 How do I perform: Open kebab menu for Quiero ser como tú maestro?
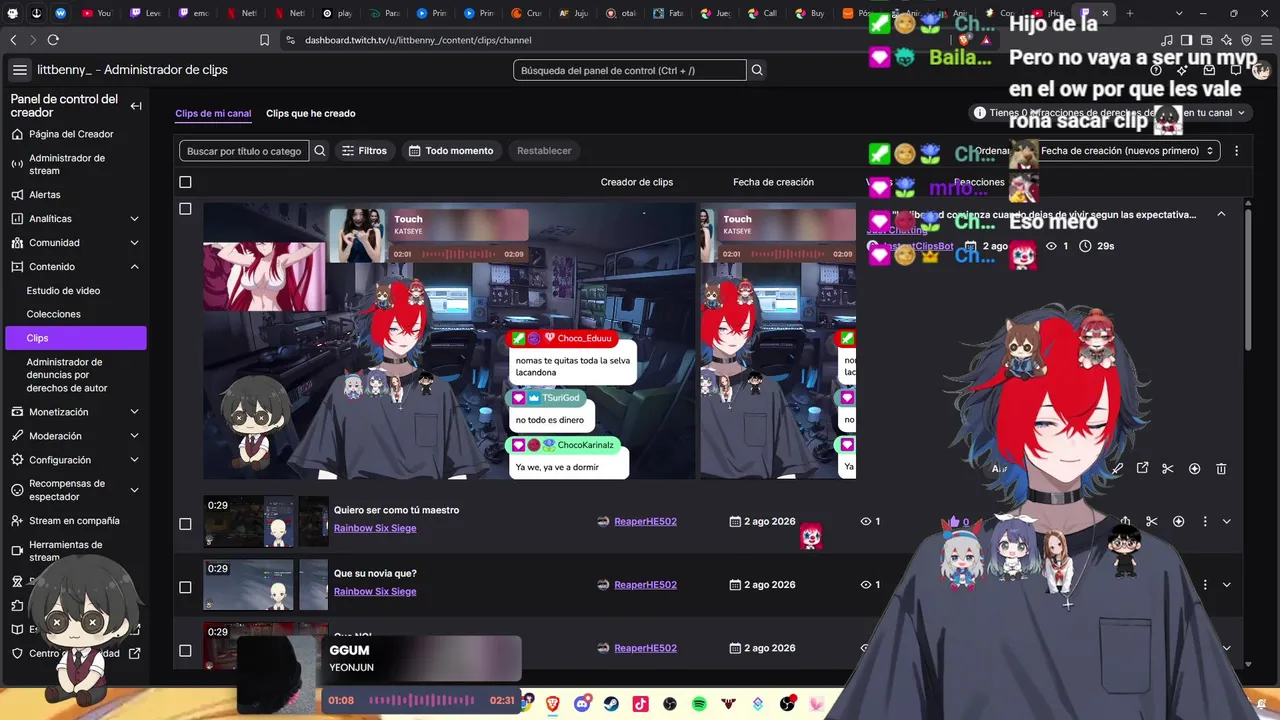coord(1205,521)
